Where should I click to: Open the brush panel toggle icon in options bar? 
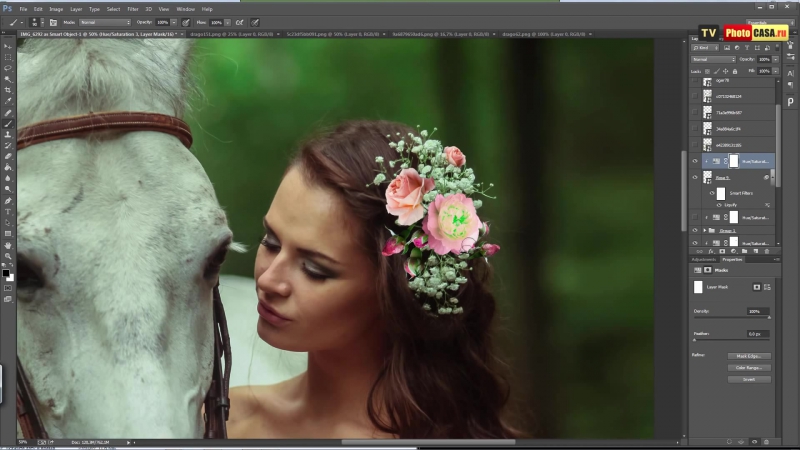click(x=53, y=21)
